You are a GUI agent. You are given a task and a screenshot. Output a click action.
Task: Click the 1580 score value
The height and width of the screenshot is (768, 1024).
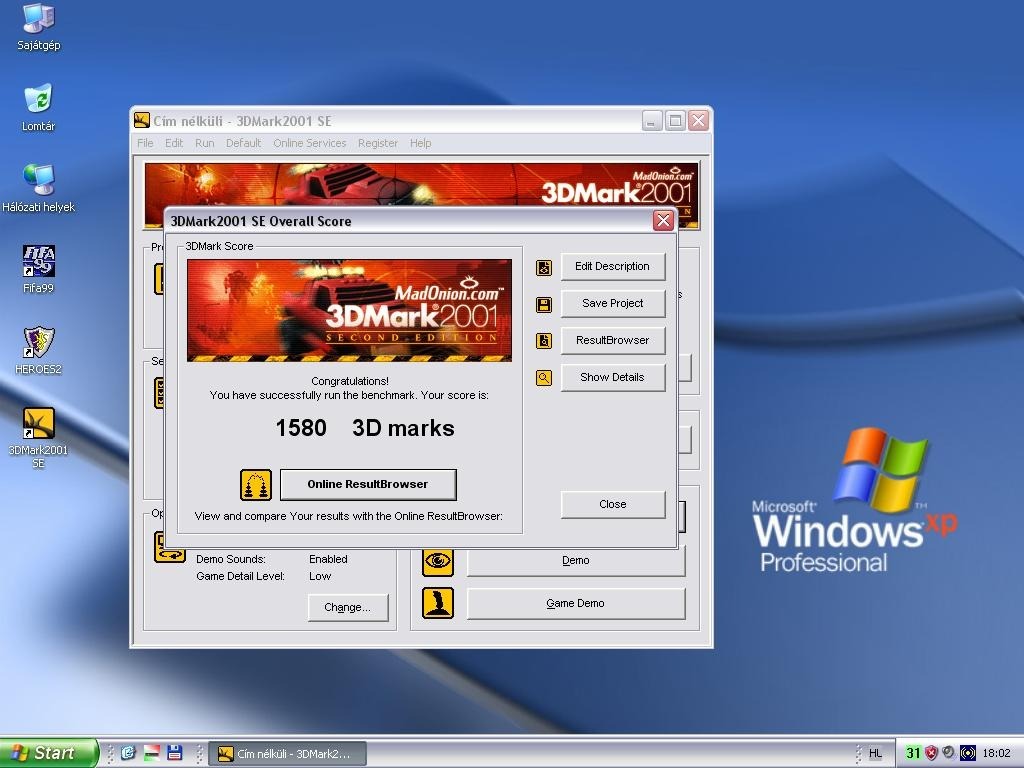[301, 428]
